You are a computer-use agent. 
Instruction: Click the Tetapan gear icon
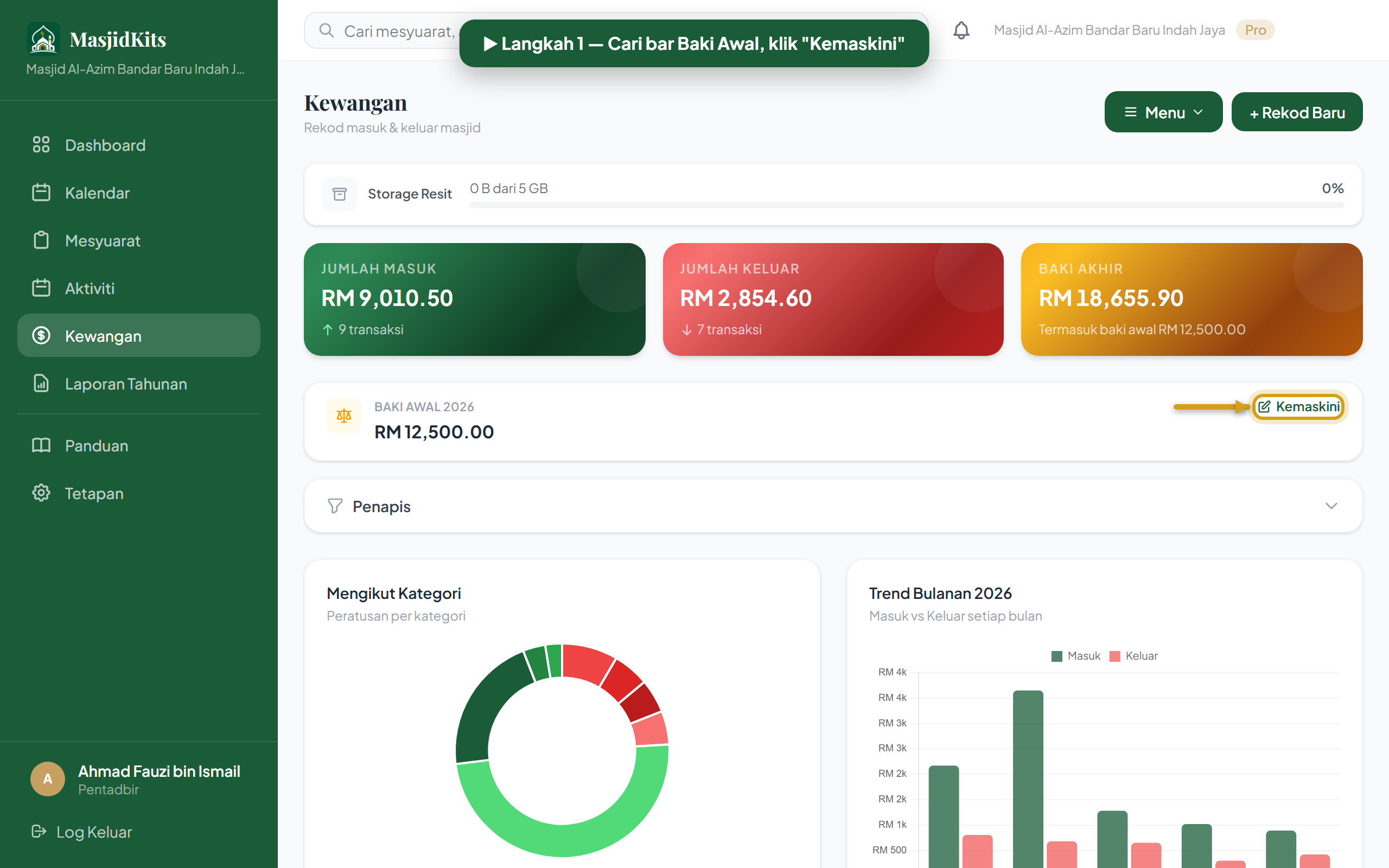pos(41,492)
